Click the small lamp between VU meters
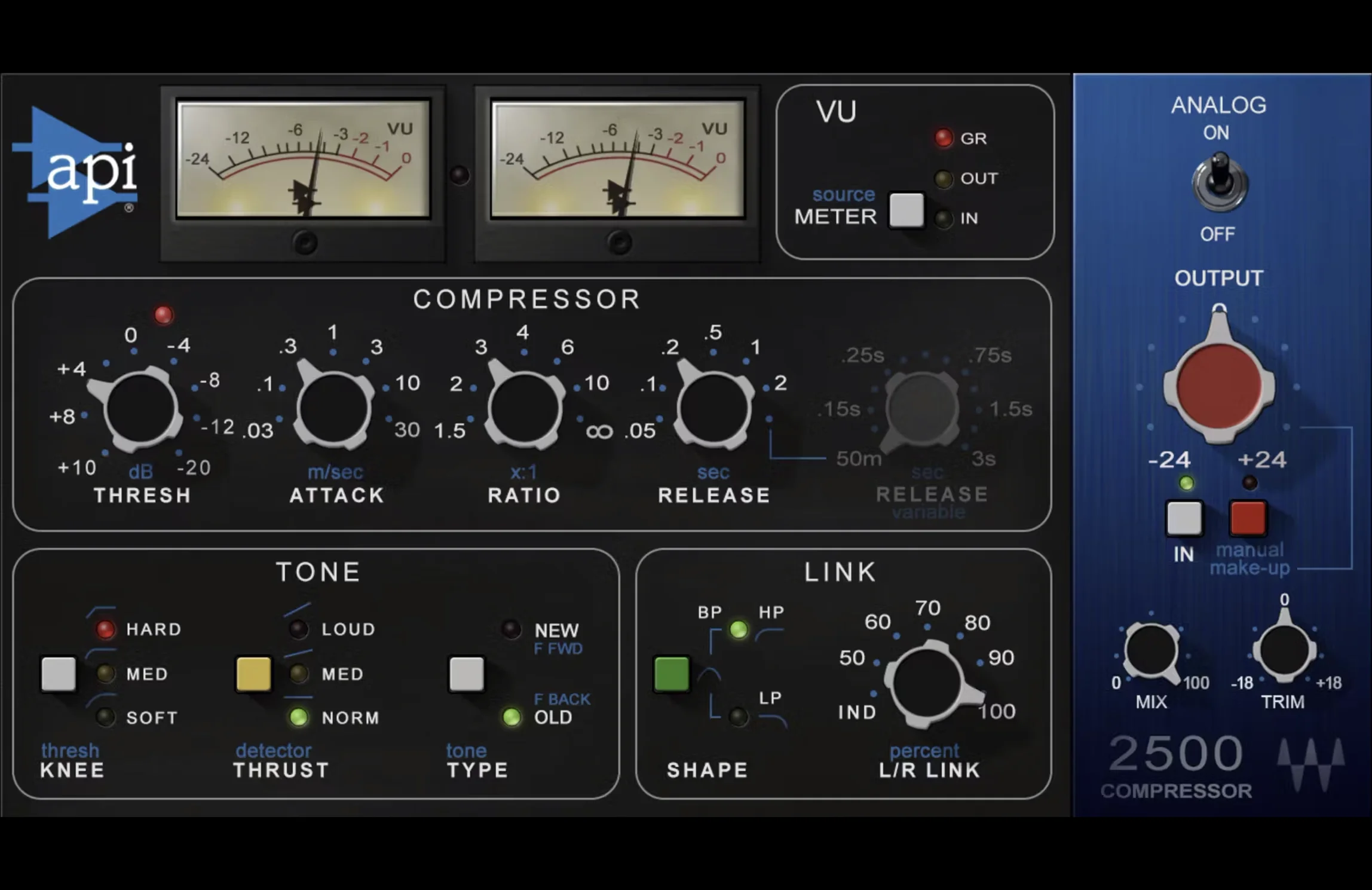1372x890 pixels. [460, 175]
